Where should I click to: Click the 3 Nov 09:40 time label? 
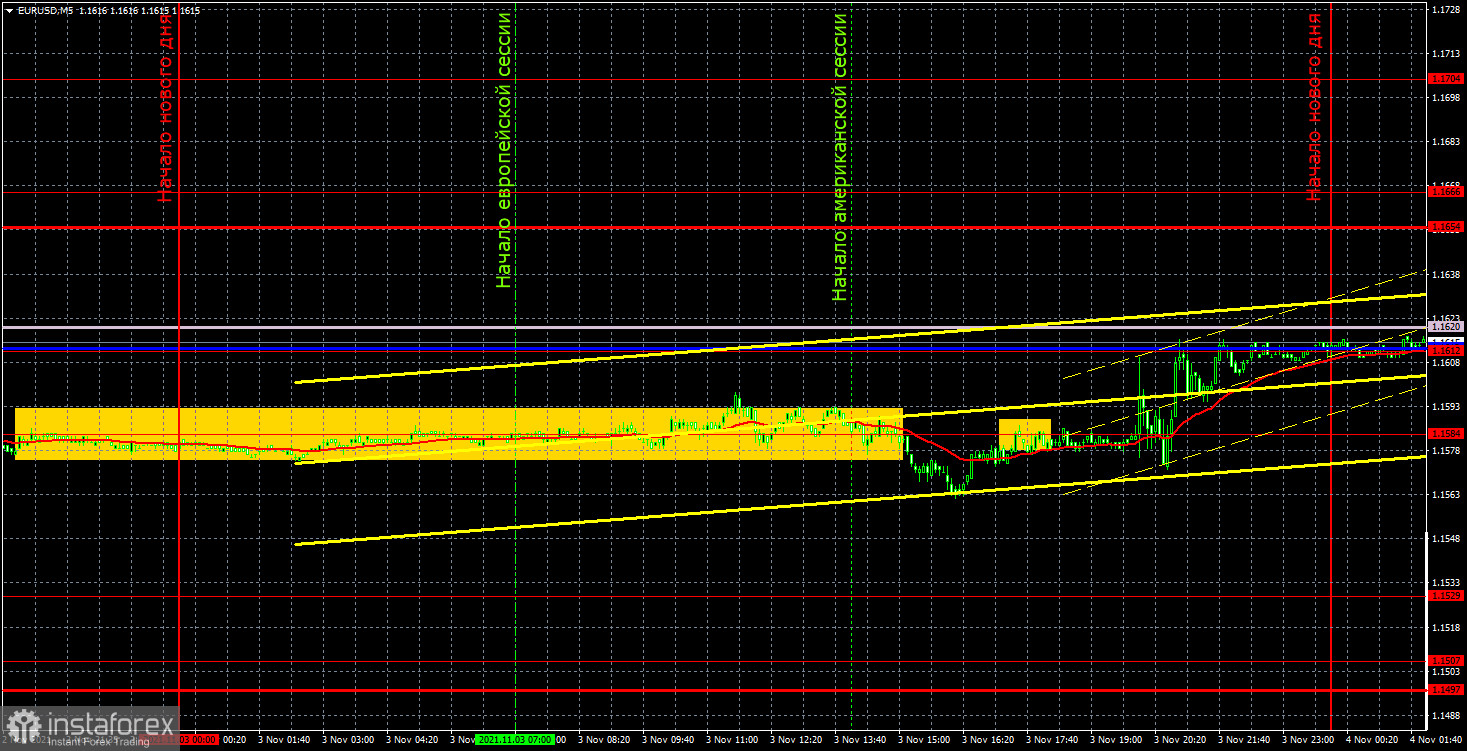point(669,741)
